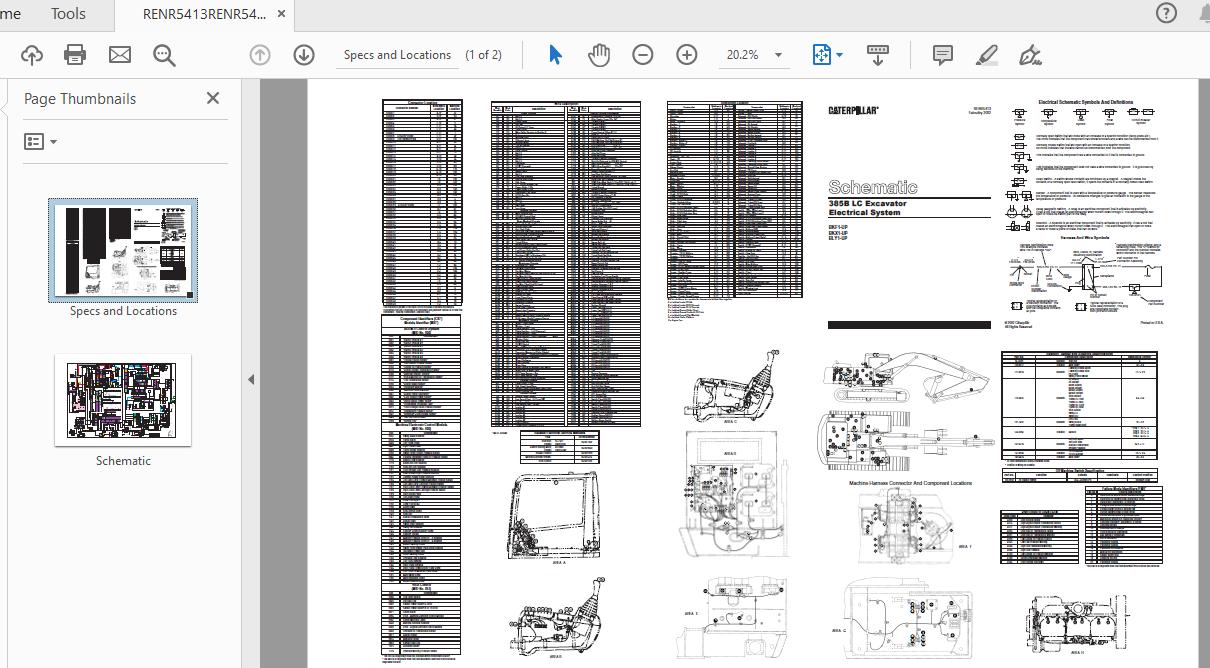Image resolution: width=1210 pixels, height=668 pixels.
Task: Activate the Hand pan tool
Action: coord(599,55)
